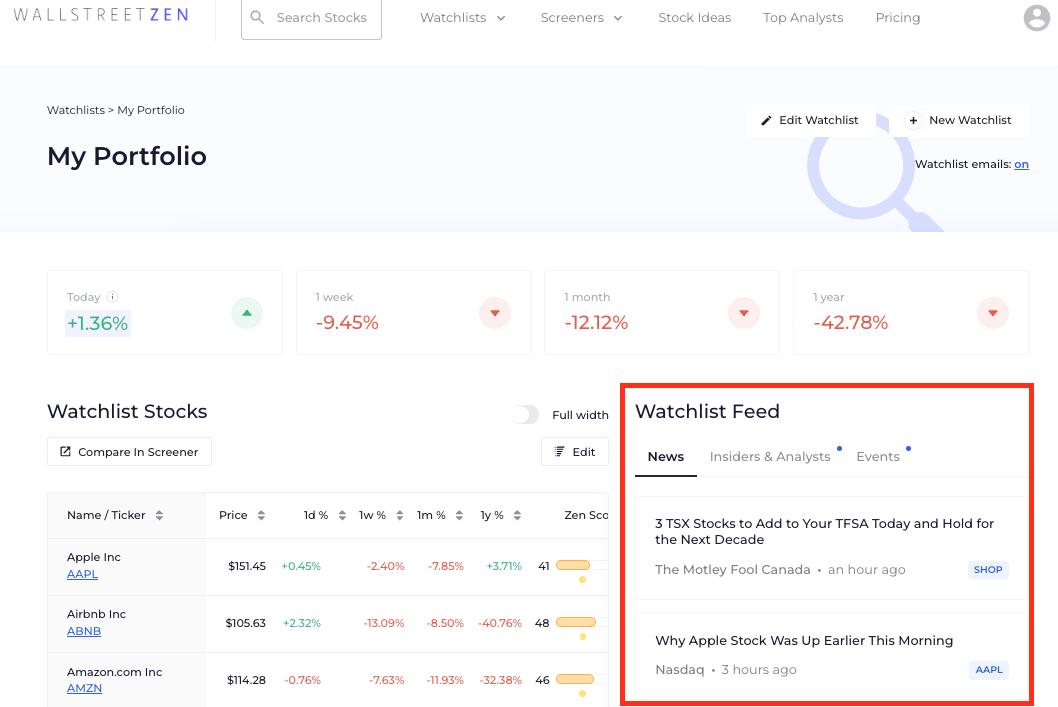Click the AAPL tag in news feed
The height and width of the screenshot is (707, 1058).
(x=989, y=670)
